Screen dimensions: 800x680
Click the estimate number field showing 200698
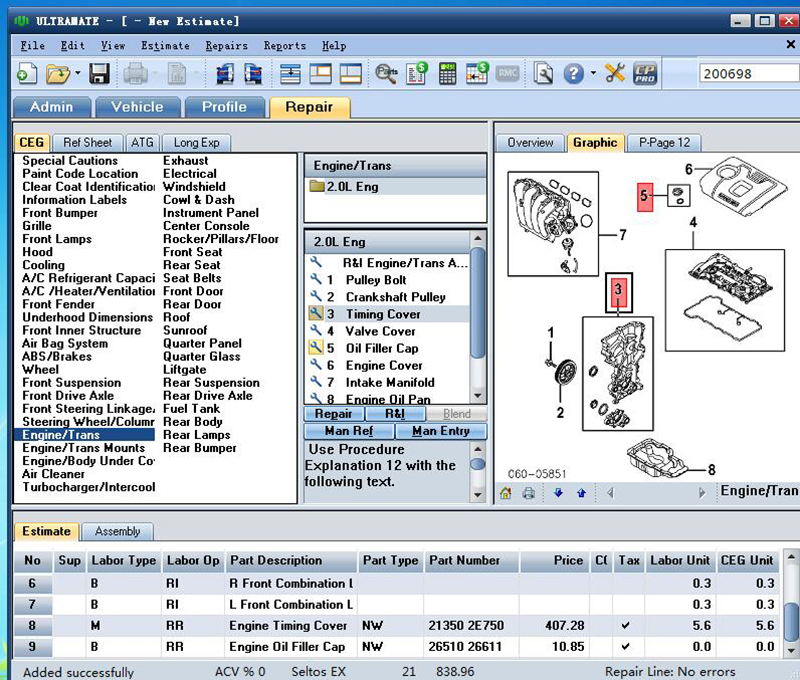click(x=749, y=74)
